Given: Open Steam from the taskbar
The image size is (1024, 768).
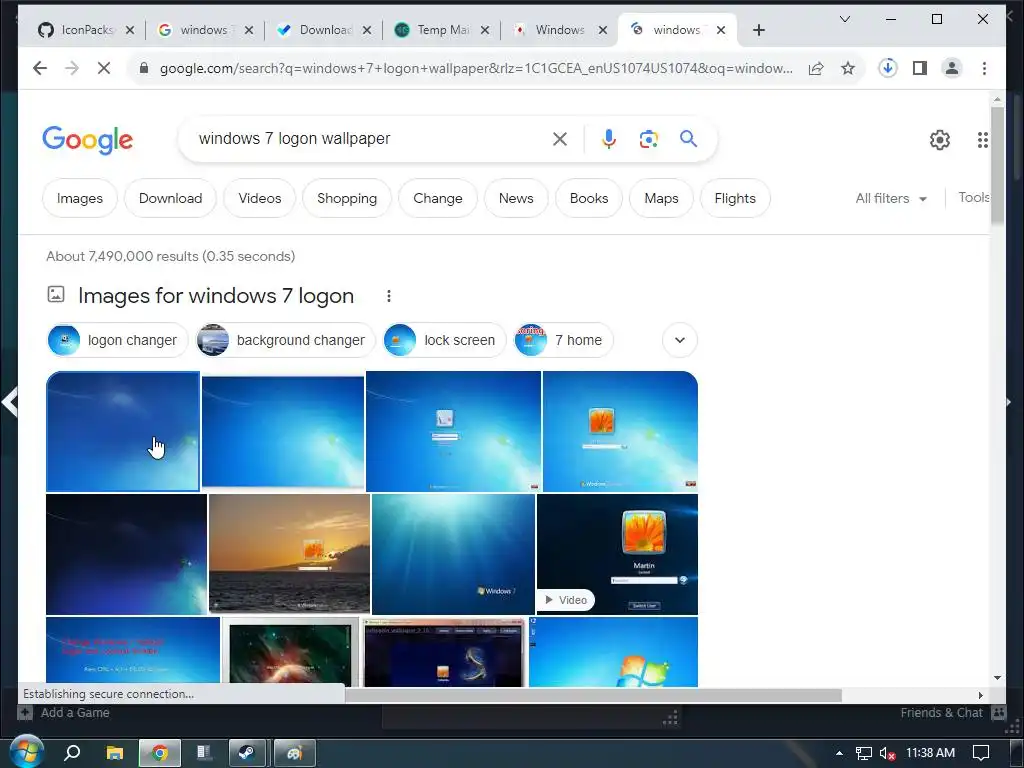Looking at the screenshot, I should (x=246, y=753).
